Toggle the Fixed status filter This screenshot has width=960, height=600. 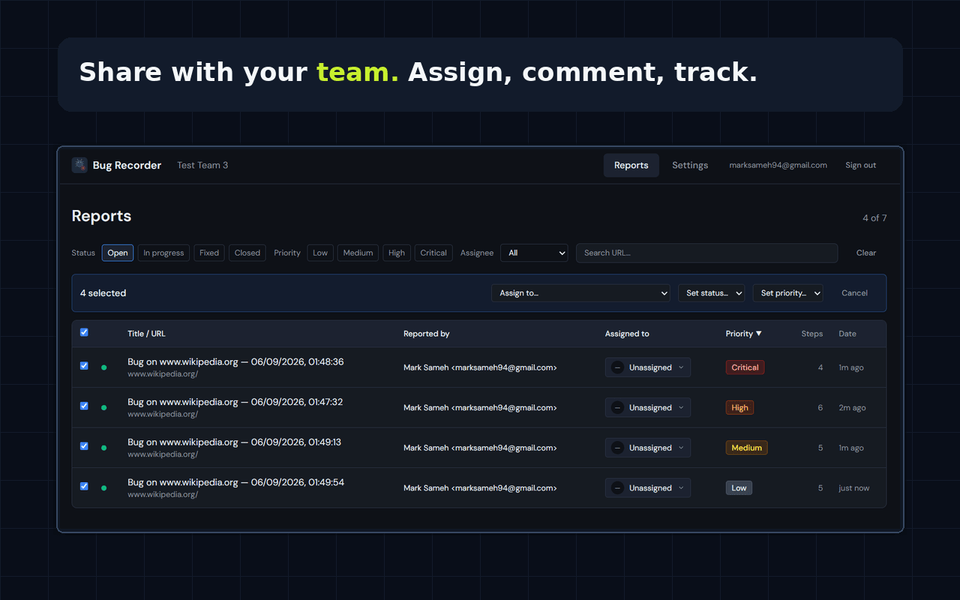point(209,253)
